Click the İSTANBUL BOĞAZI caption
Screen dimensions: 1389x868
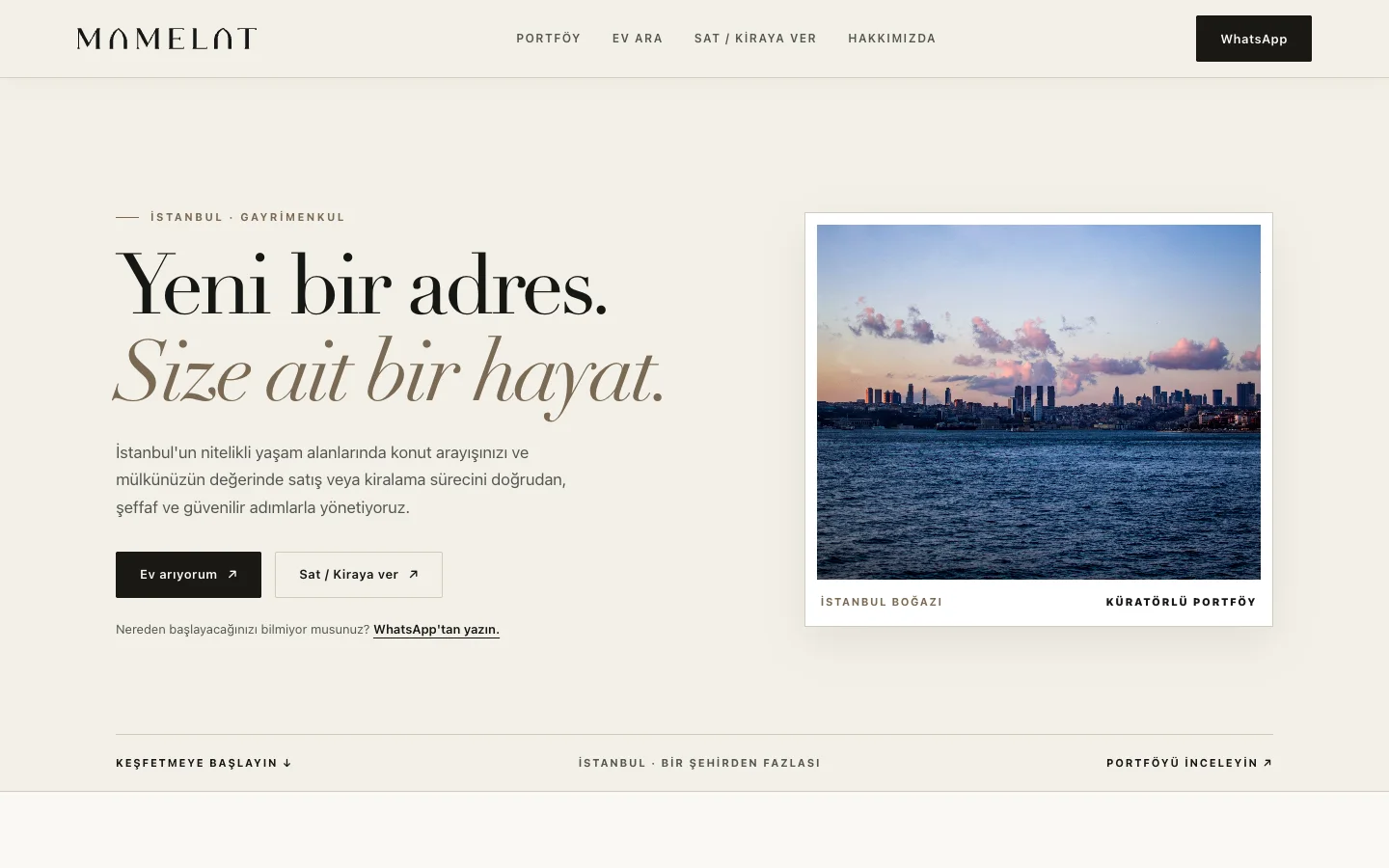point(882,602)
